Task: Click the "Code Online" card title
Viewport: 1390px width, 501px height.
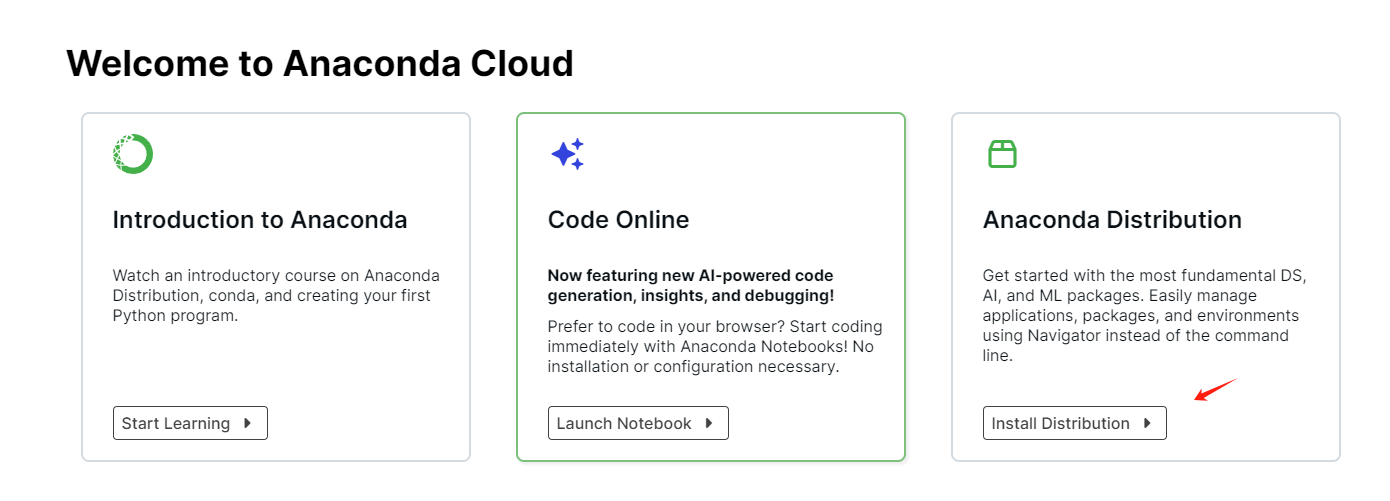Action: (x=618, y=220)
